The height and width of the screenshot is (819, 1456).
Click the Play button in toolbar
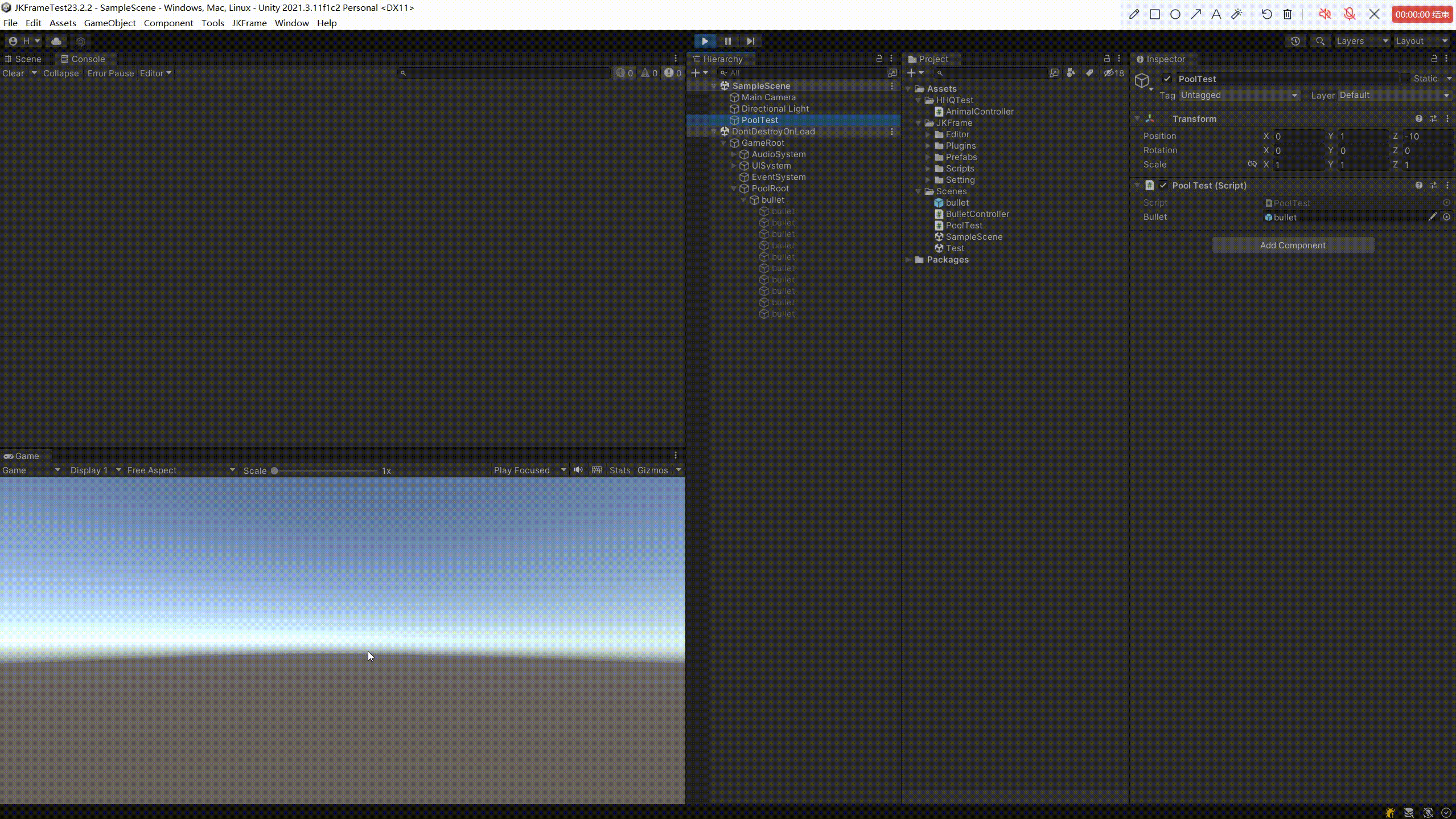[705, 41]
